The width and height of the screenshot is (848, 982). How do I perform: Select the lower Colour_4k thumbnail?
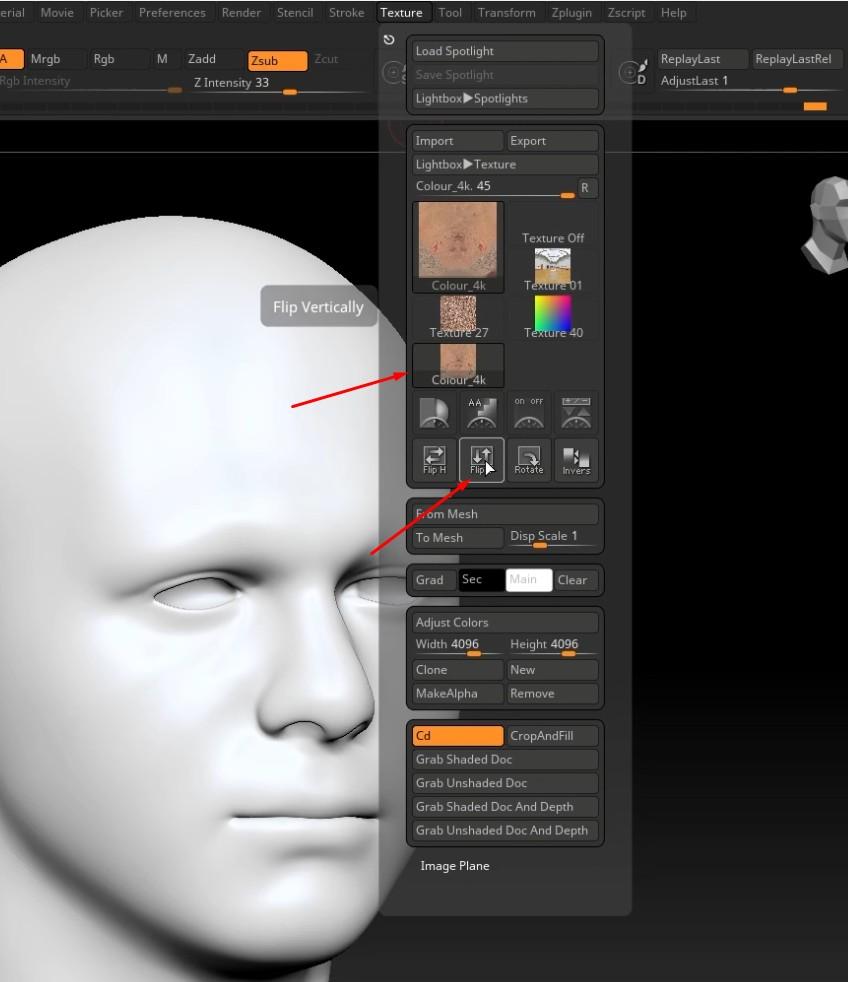458,365
